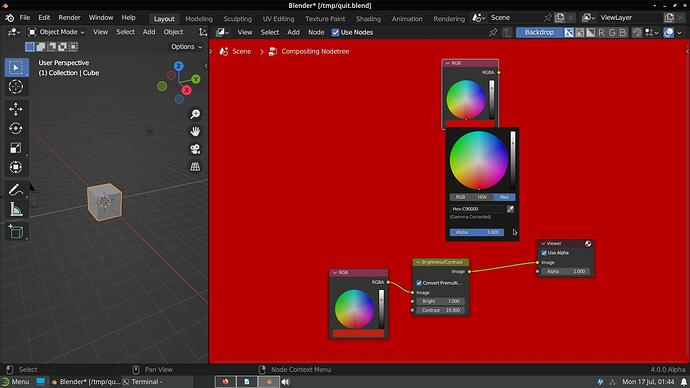Adjust the Alpha slider in color picker
Screen dimensions: 690x388
pyautogui.click(x=477, y=232)
